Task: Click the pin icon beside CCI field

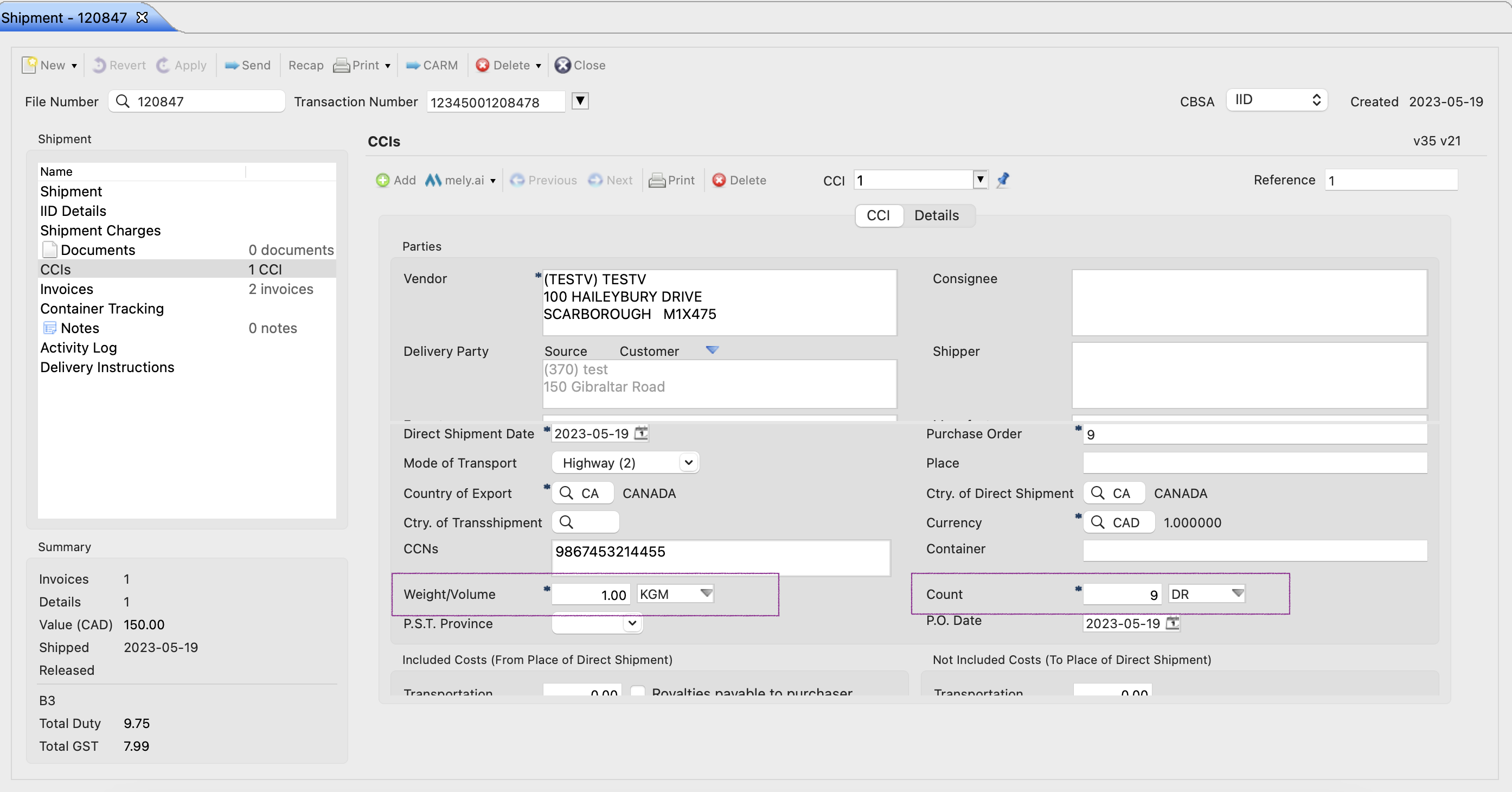Action: [x=1003, y=179]
